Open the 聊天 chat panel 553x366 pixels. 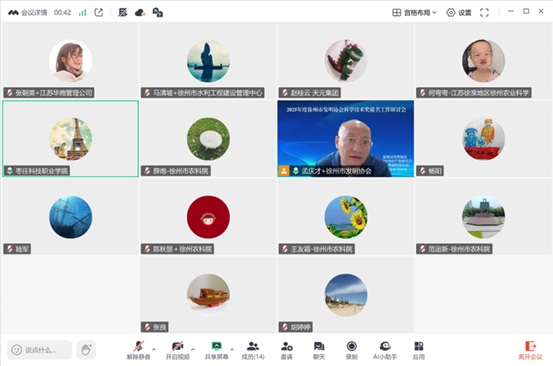pyautogui.click(x=319, y=350)
